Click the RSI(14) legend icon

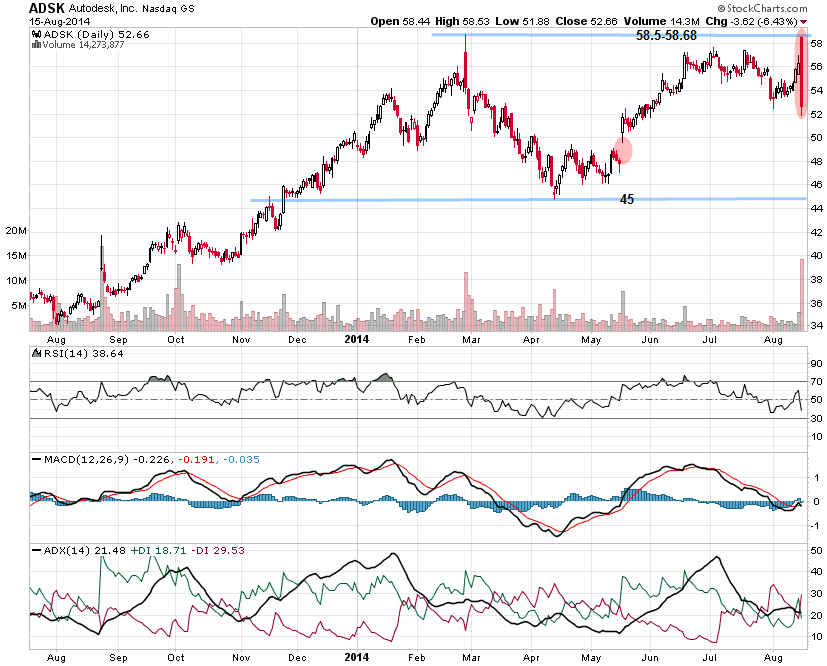coord(37,353)
